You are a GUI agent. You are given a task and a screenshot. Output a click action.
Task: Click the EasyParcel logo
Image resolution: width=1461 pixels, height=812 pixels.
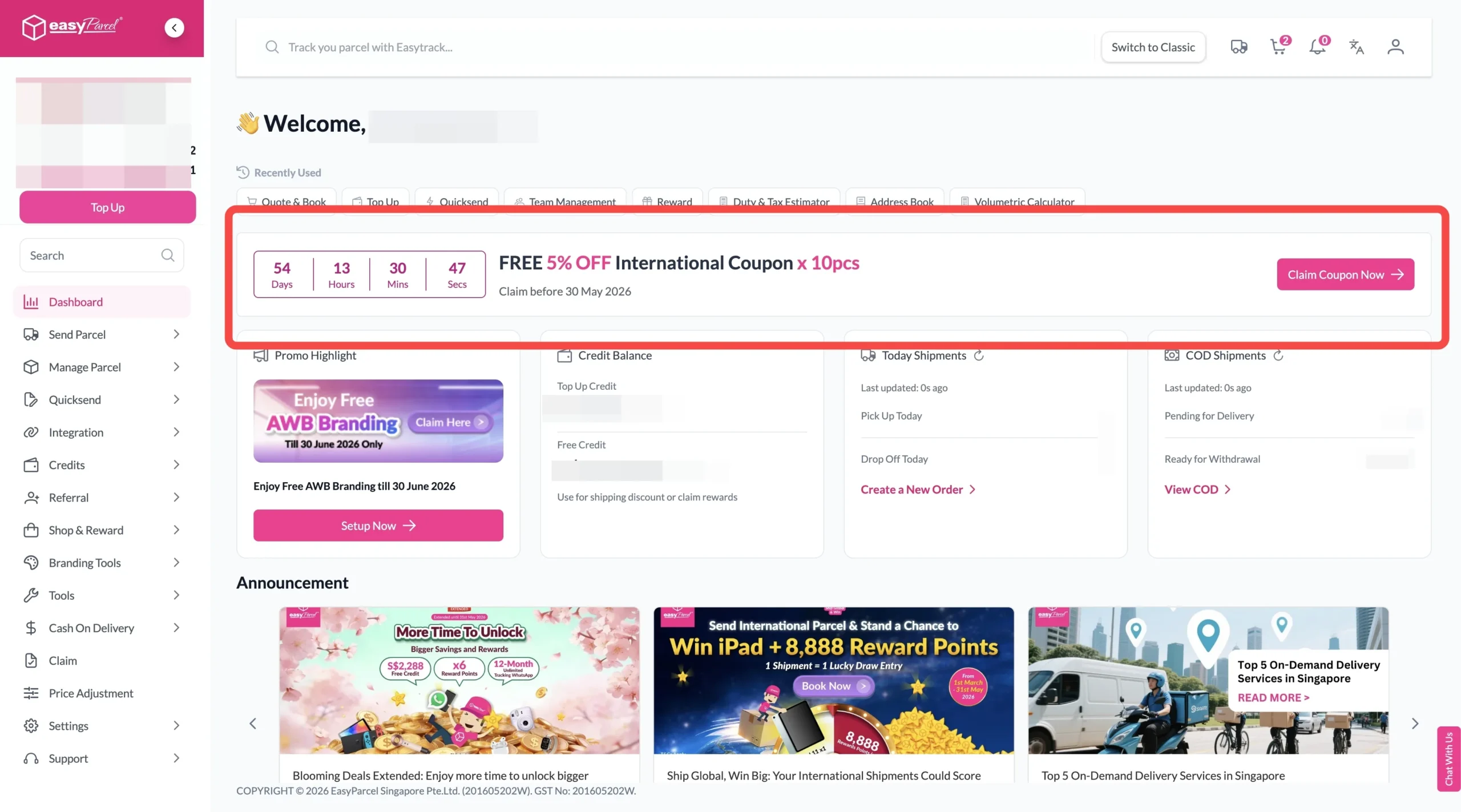click(x=72, y=26)
